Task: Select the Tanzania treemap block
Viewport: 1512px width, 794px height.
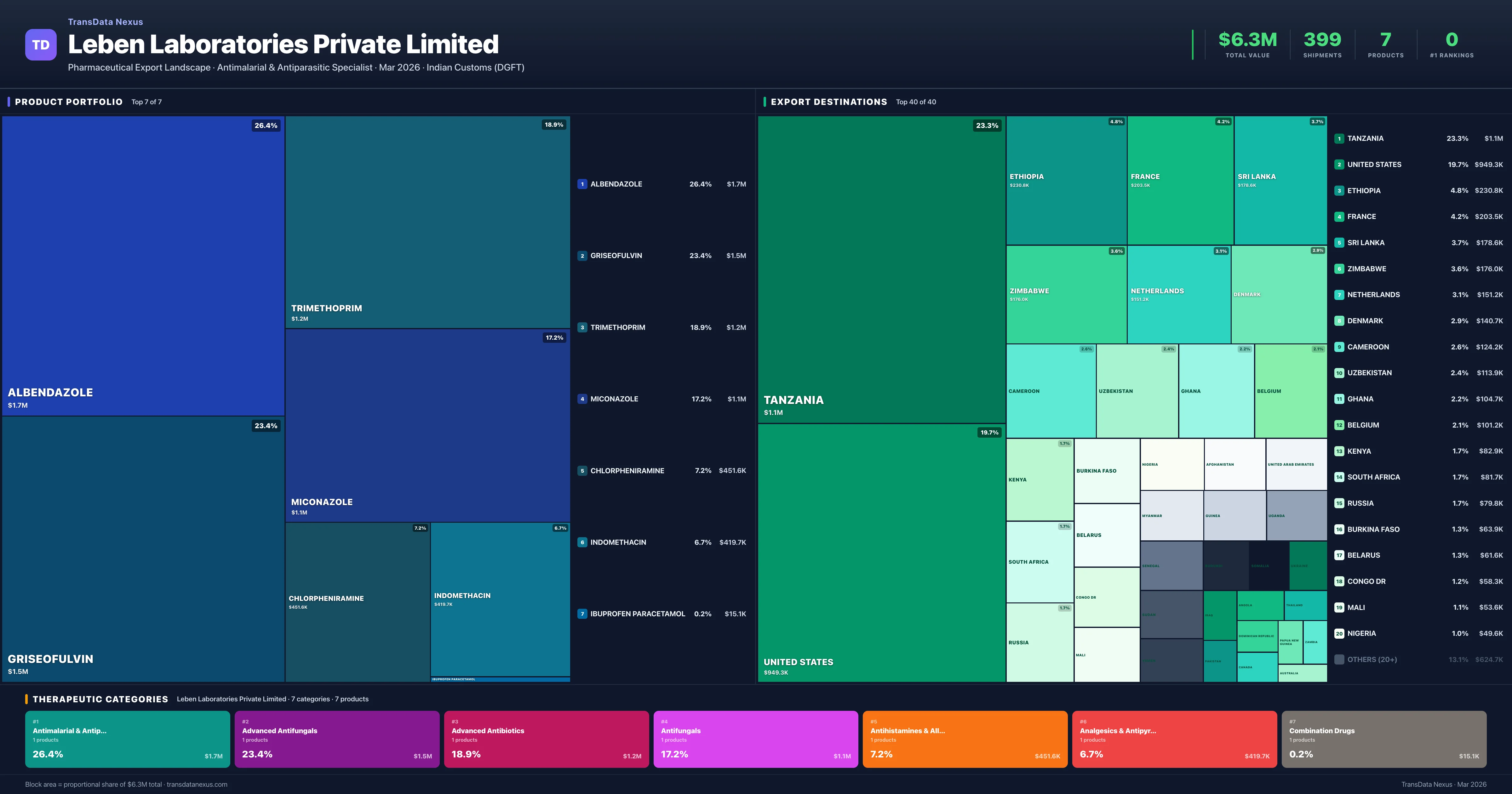Action: pos(881,269)
